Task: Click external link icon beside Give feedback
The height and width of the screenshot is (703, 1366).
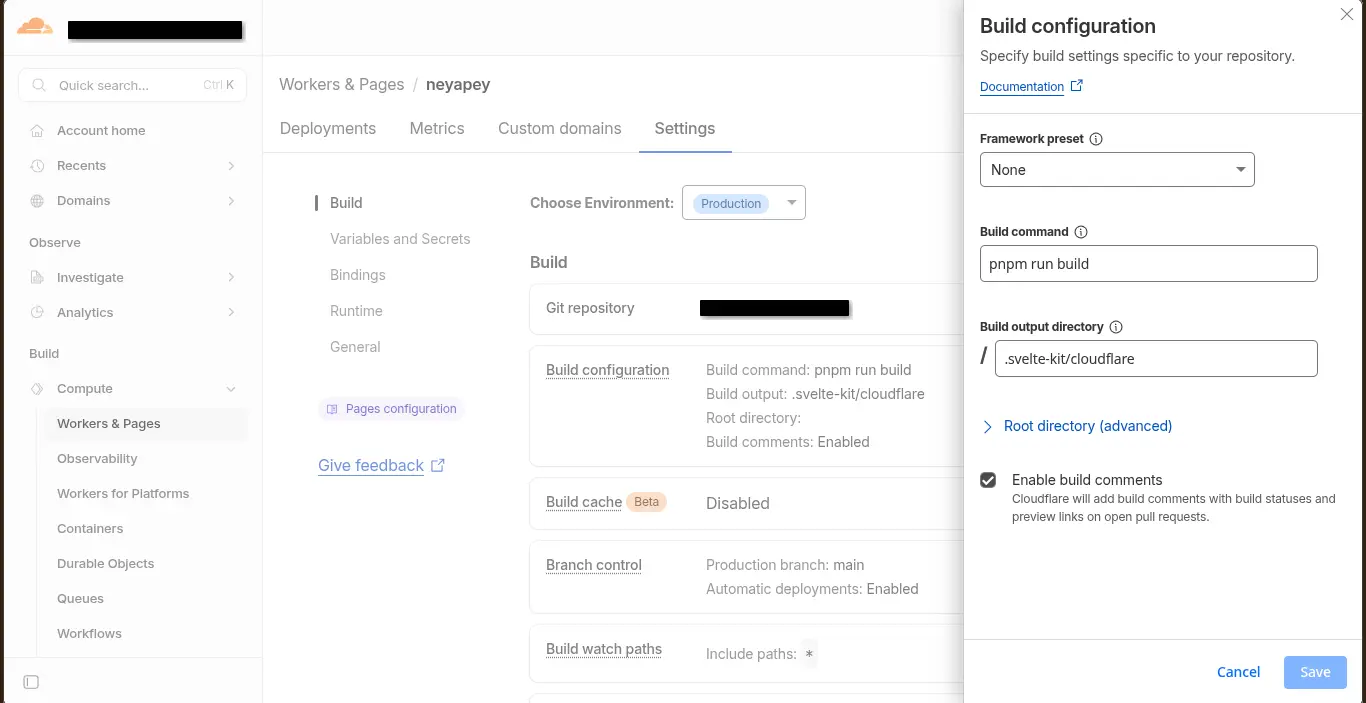Action: tap(438, 465)
